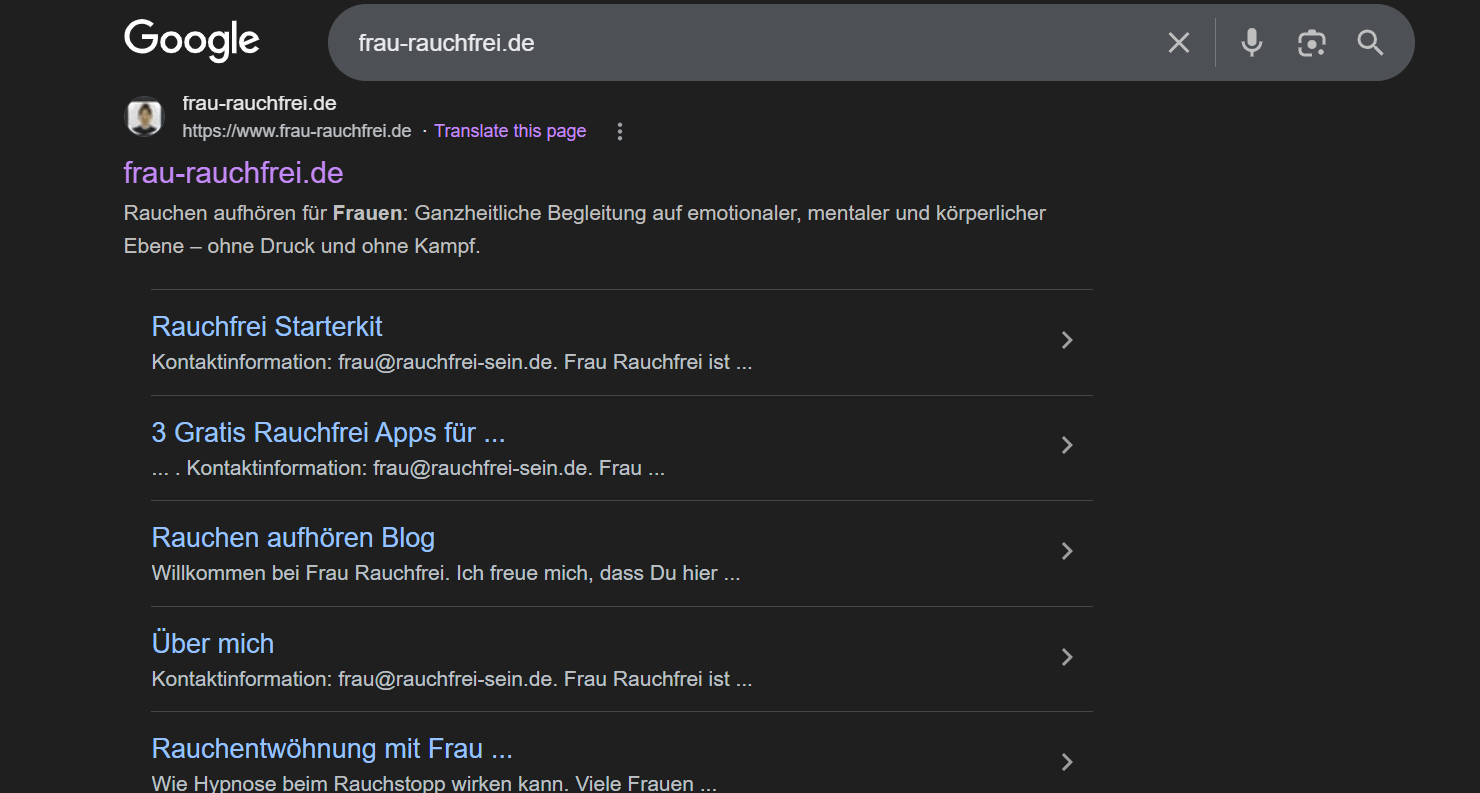This screenshot has width=1480, height=793.
Task: Go to the 'Über mich' sitelink
Action: tap(213, 644)
